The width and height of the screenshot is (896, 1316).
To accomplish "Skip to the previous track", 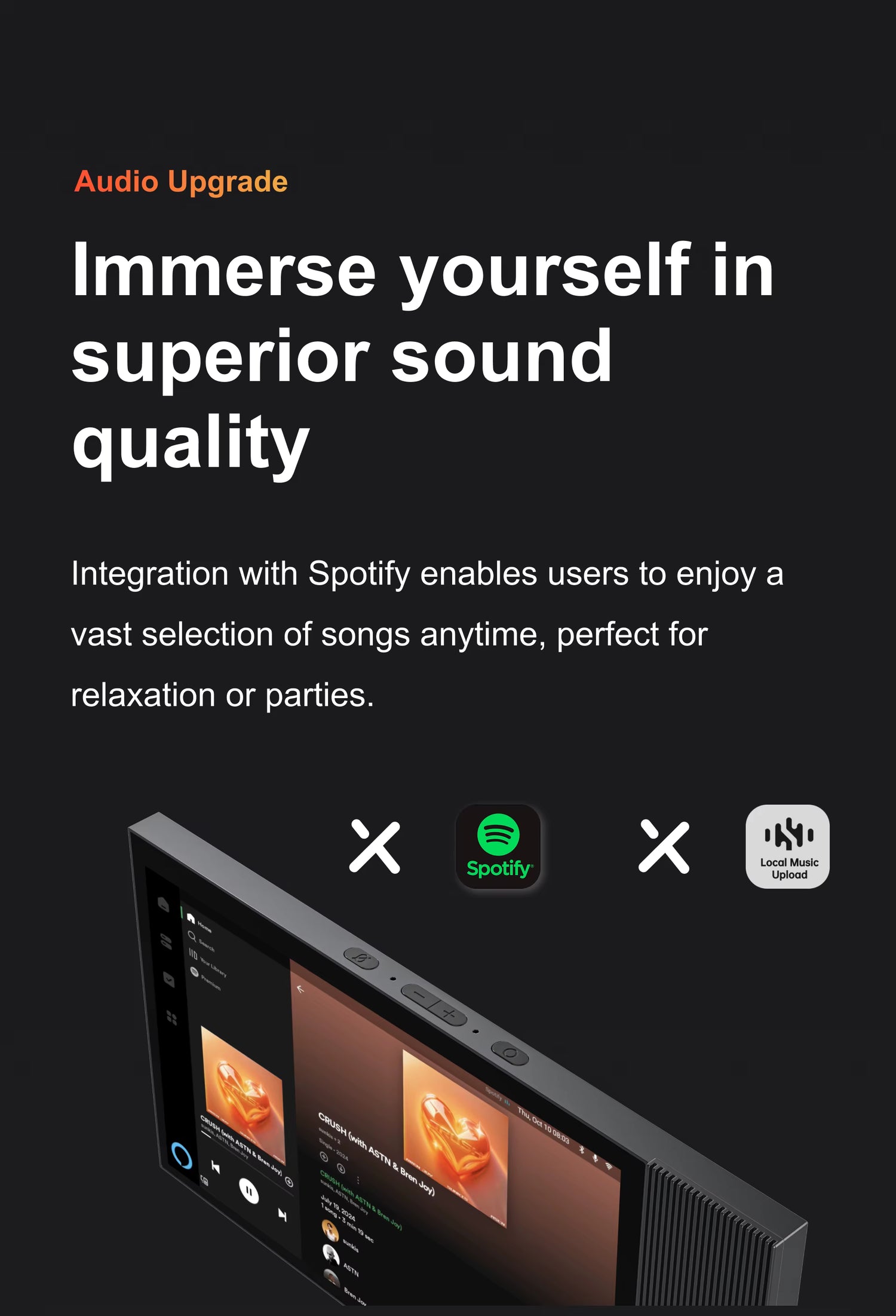I will click(x=216, y=1167).
